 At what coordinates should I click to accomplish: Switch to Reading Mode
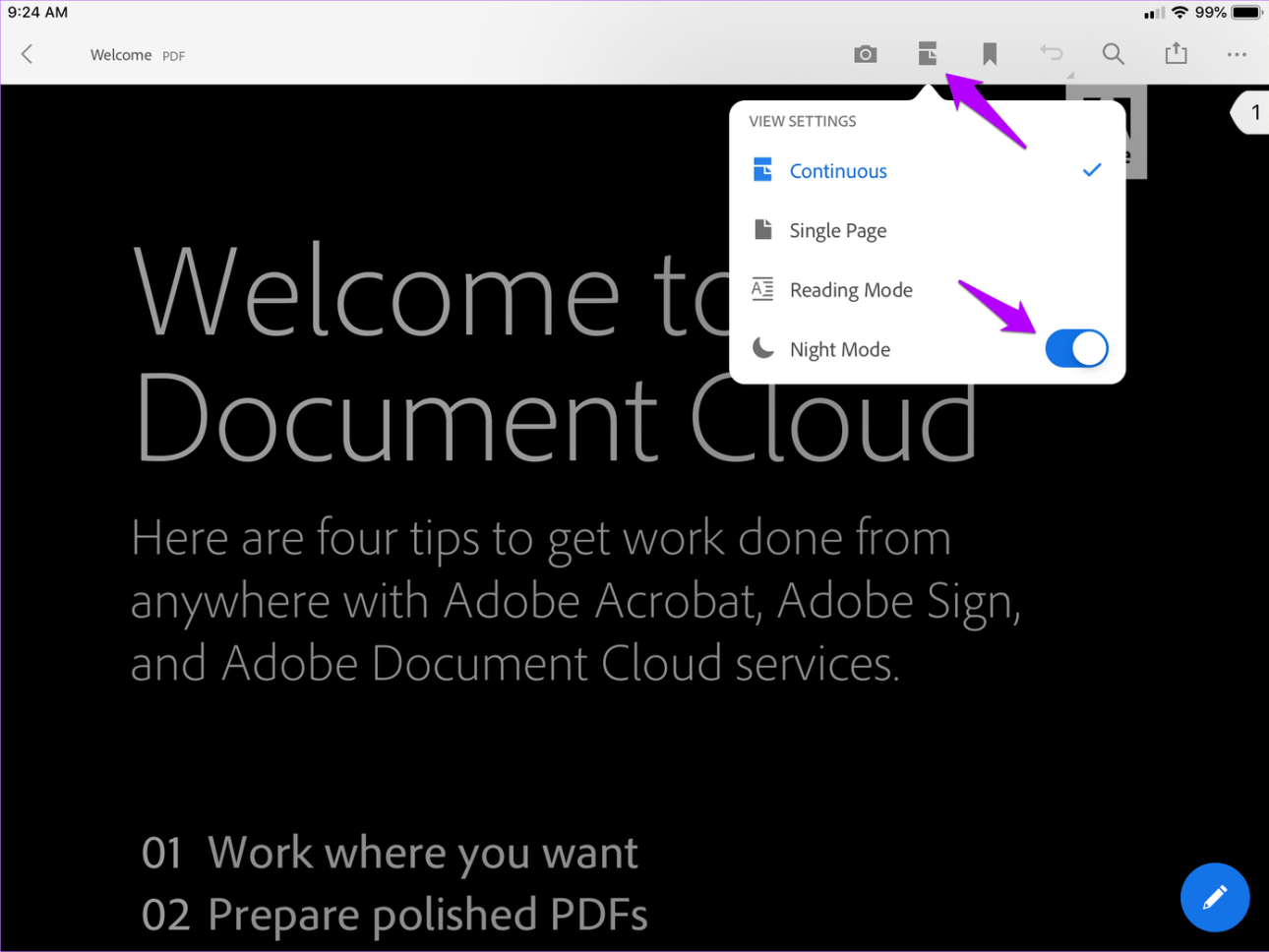tap(850, 290)
